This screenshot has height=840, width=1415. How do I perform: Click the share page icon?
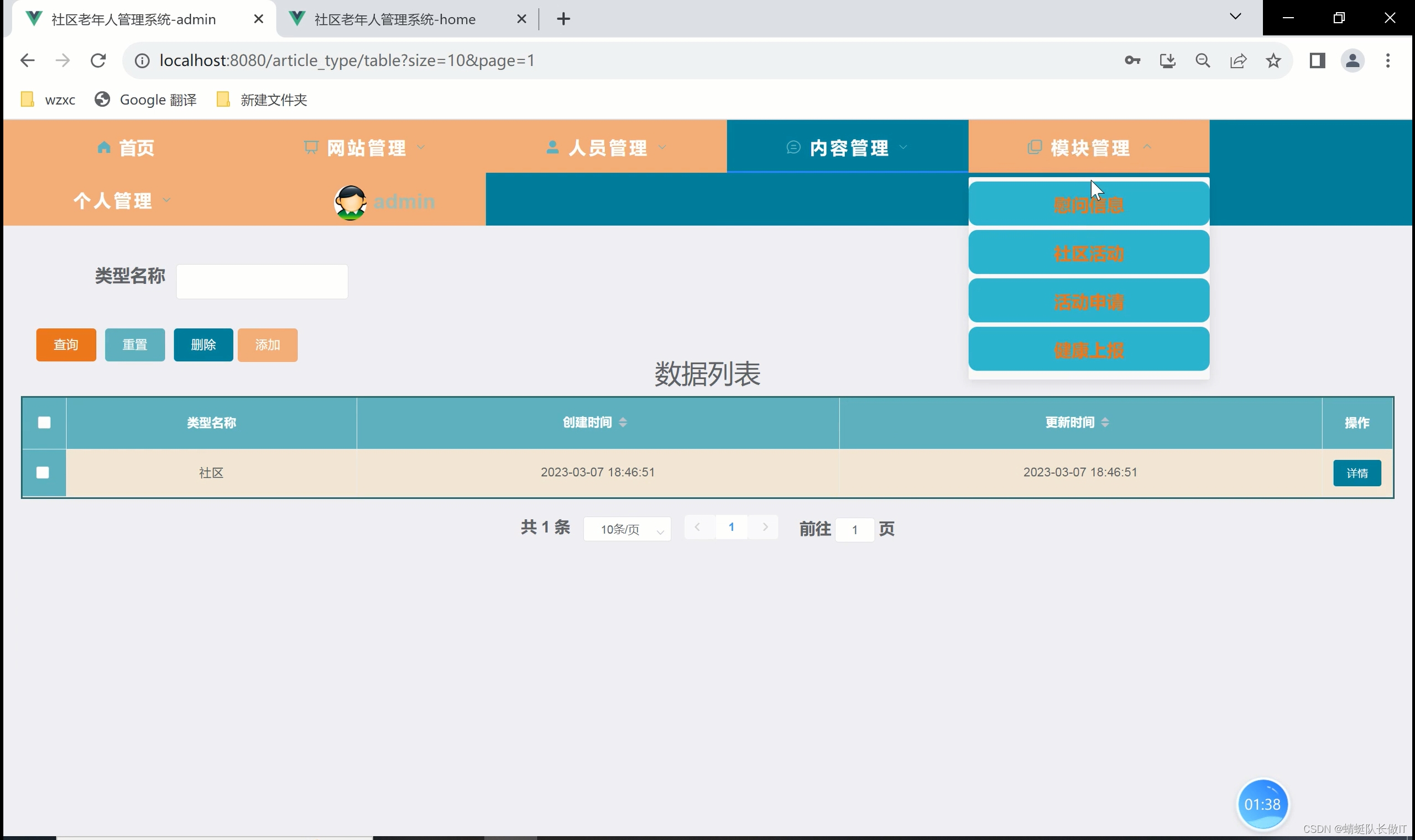tap(1238, 61)
